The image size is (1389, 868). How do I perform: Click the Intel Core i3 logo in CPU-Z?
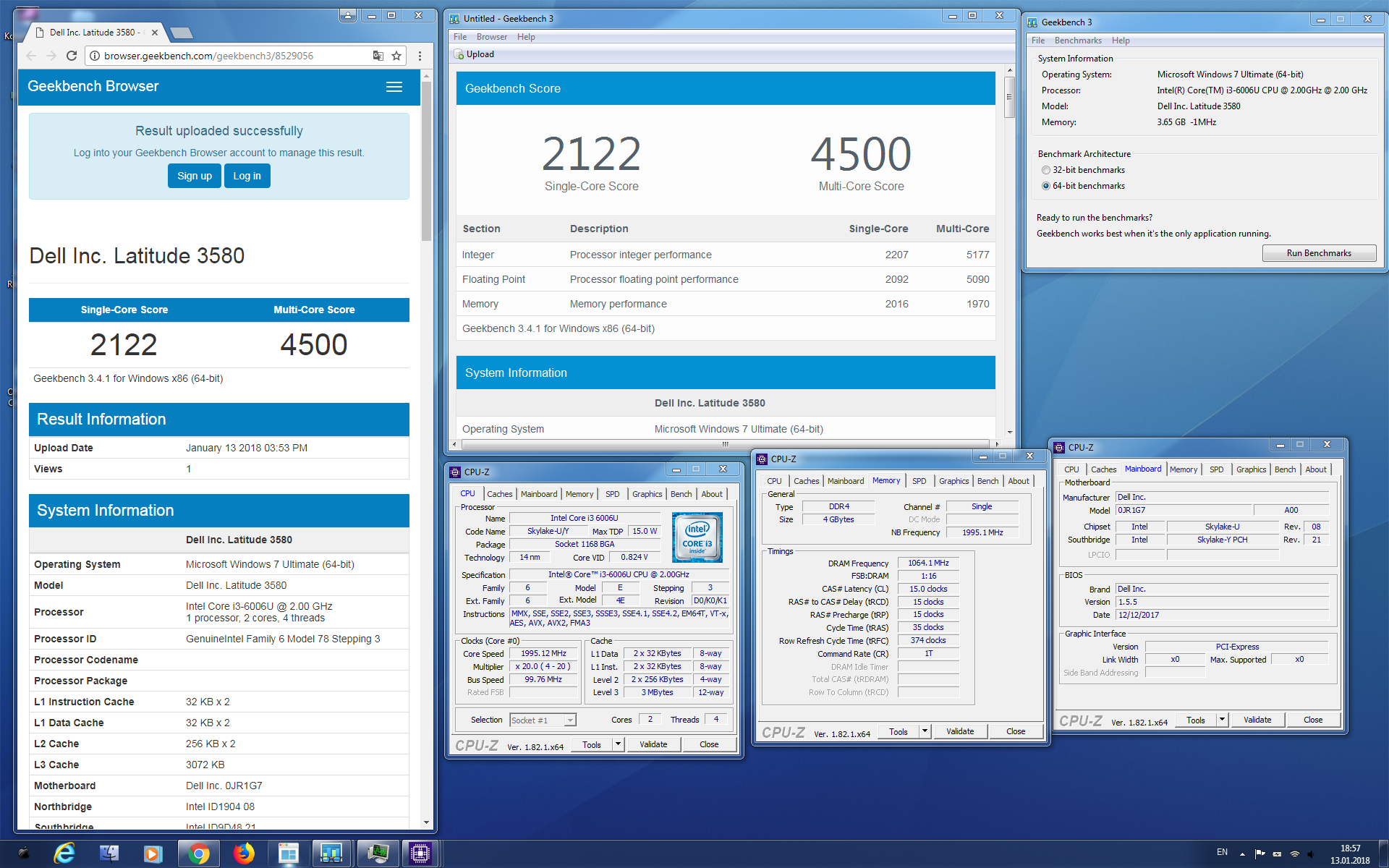697,537
